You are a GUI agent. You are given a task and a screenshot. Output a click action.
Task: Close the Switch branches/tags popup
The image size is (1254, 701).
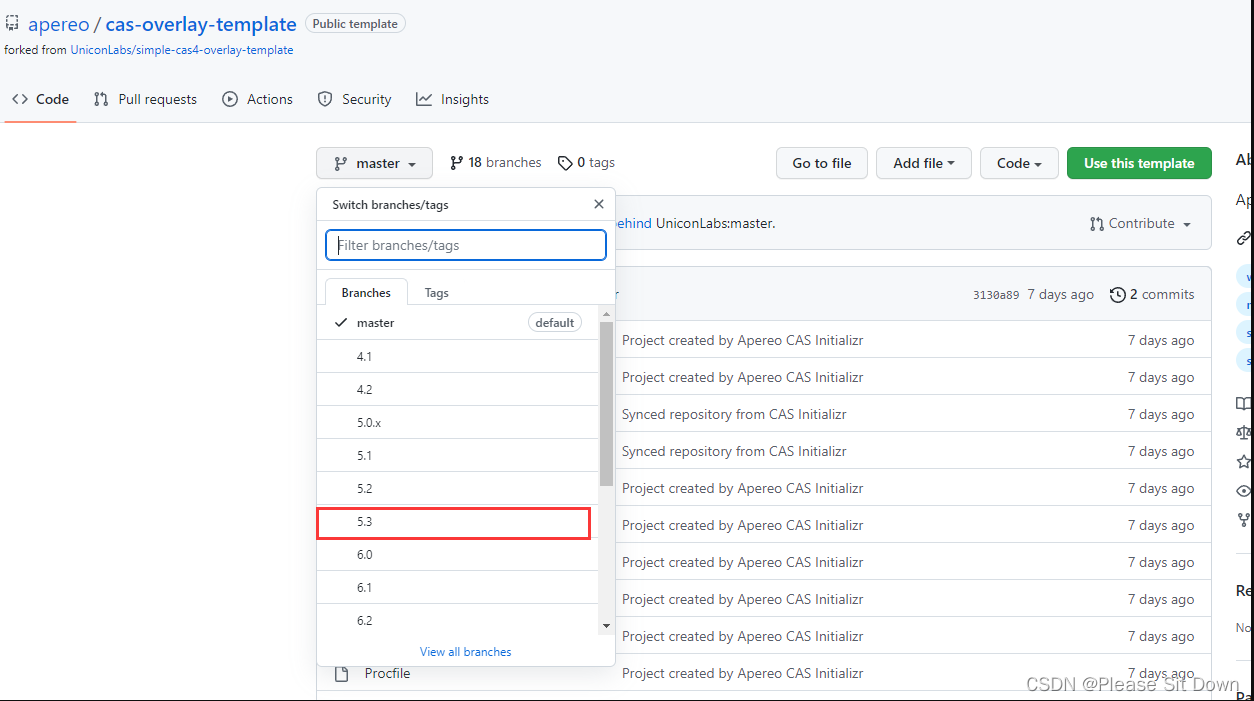click(x=599, y=204)
